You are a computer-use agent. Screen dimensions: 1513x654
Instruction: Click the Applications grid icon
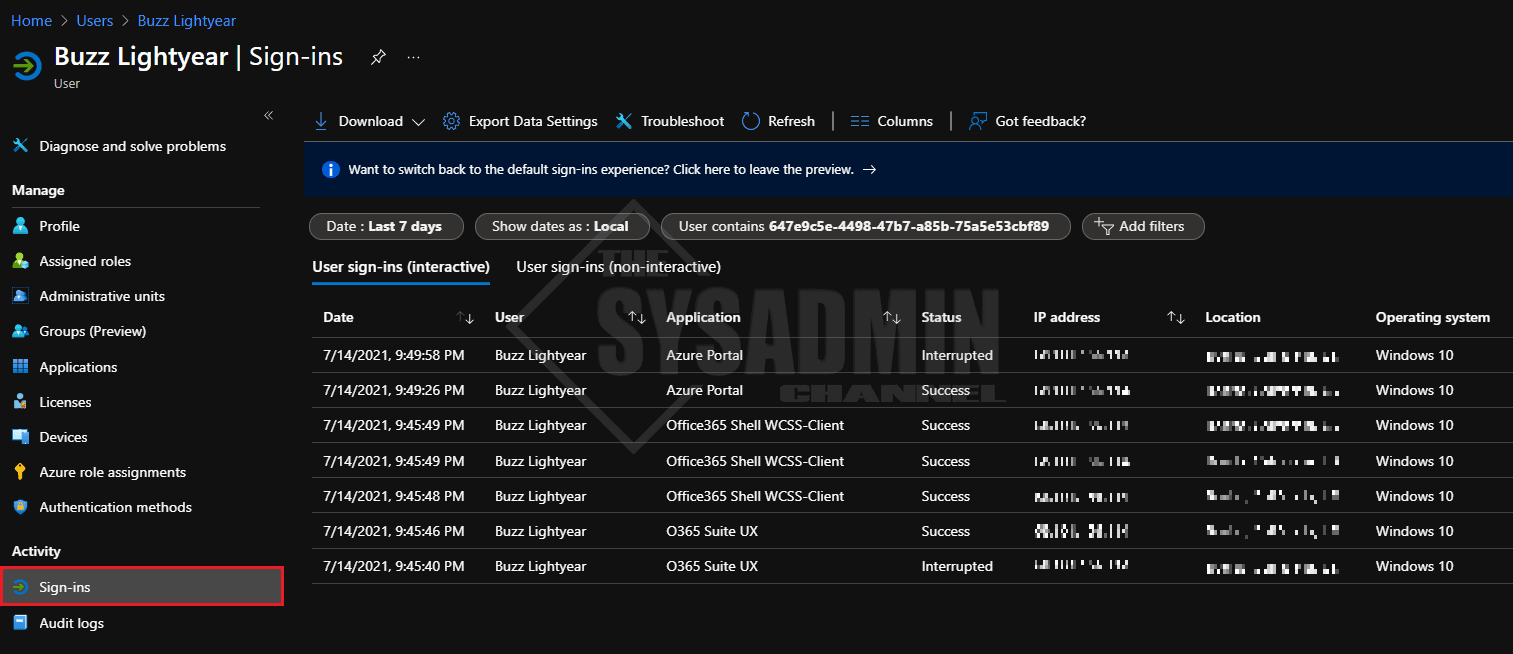[20, 367]
